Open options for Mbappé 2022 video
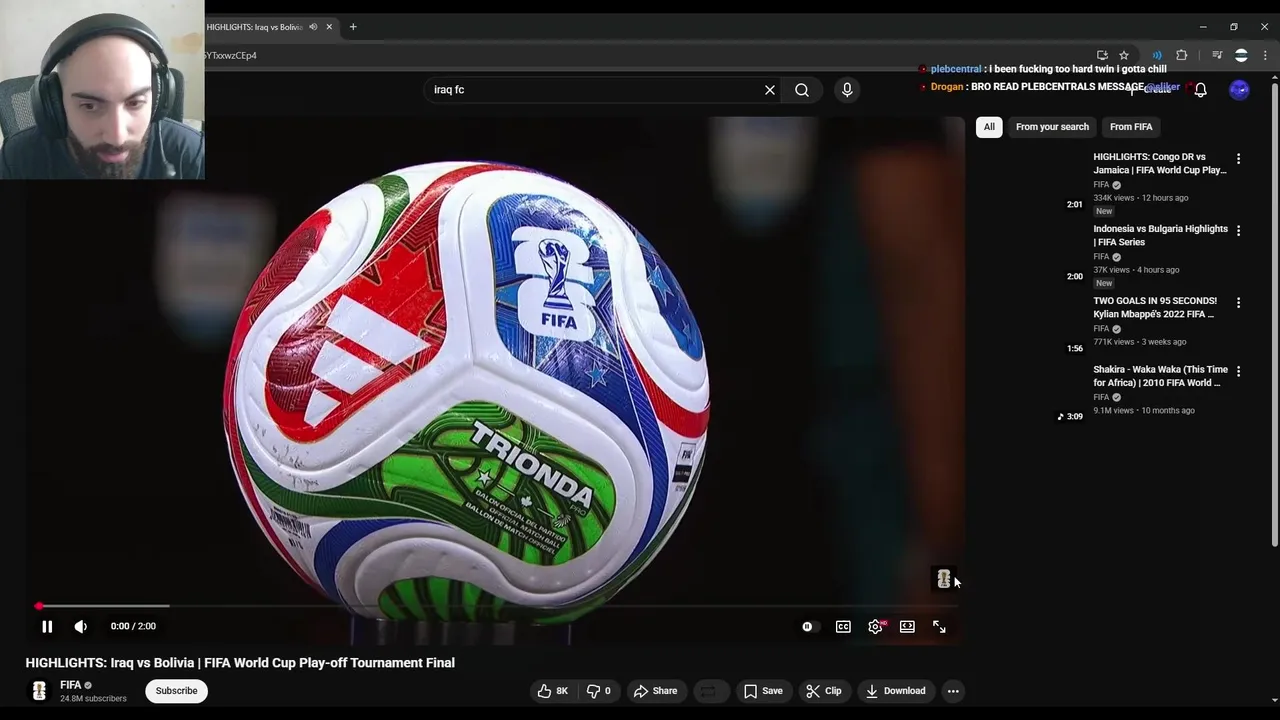1280x720 pixels. tap(1238, 303)
